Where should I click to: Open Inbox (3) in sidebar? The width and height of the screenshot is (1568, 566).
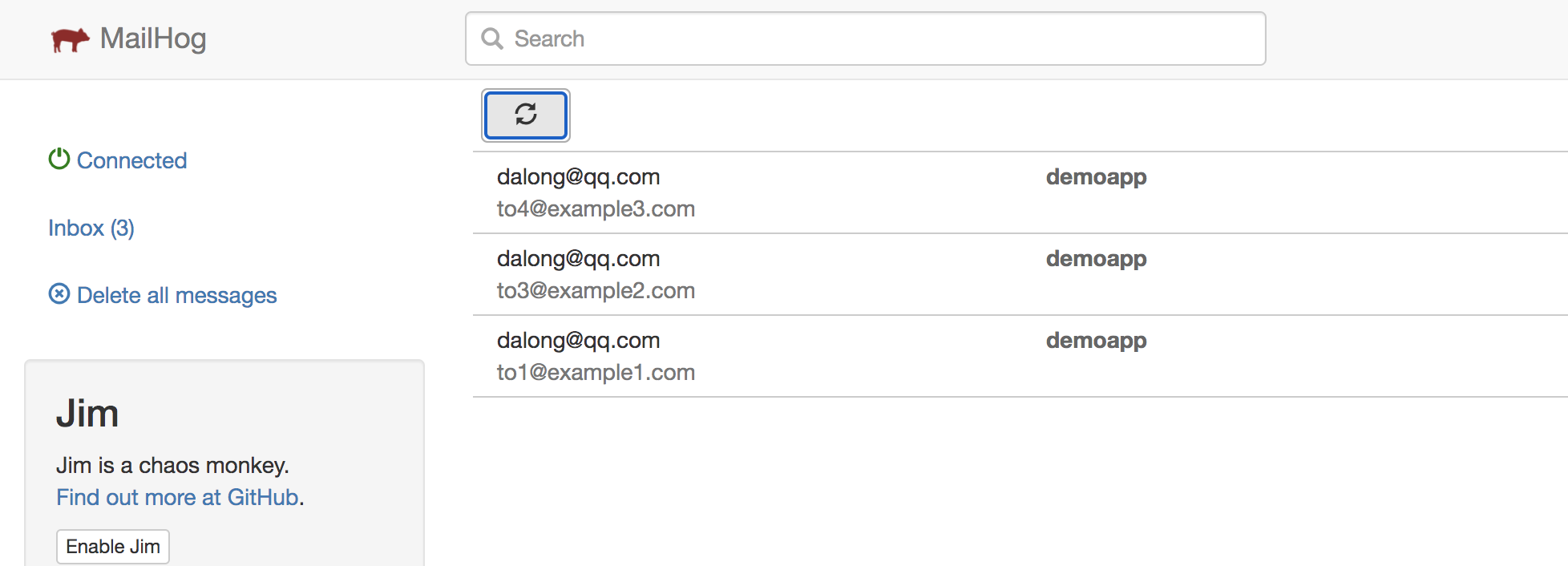pos(91,228)
